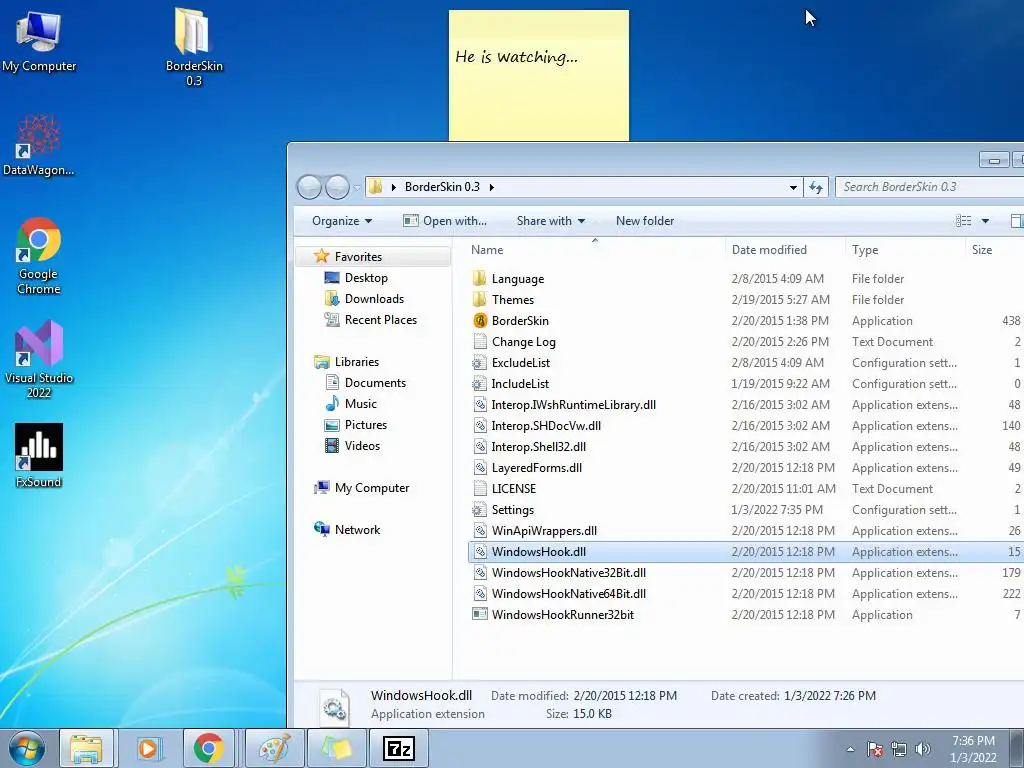Open the FxSound desktop shortcut
Screen dimensions: 1024x768
(39, 456)
